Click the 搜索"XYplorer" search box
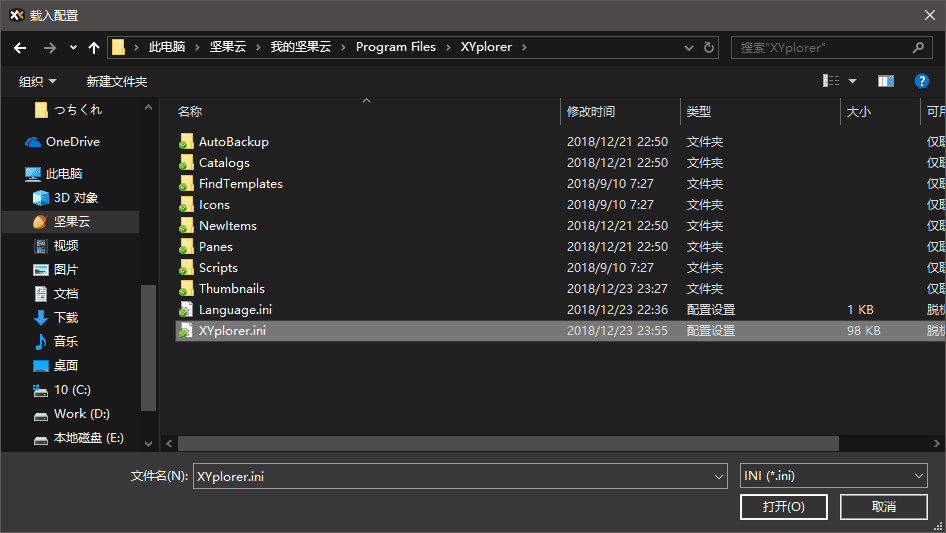946x533 pixels. click(822, 47)
